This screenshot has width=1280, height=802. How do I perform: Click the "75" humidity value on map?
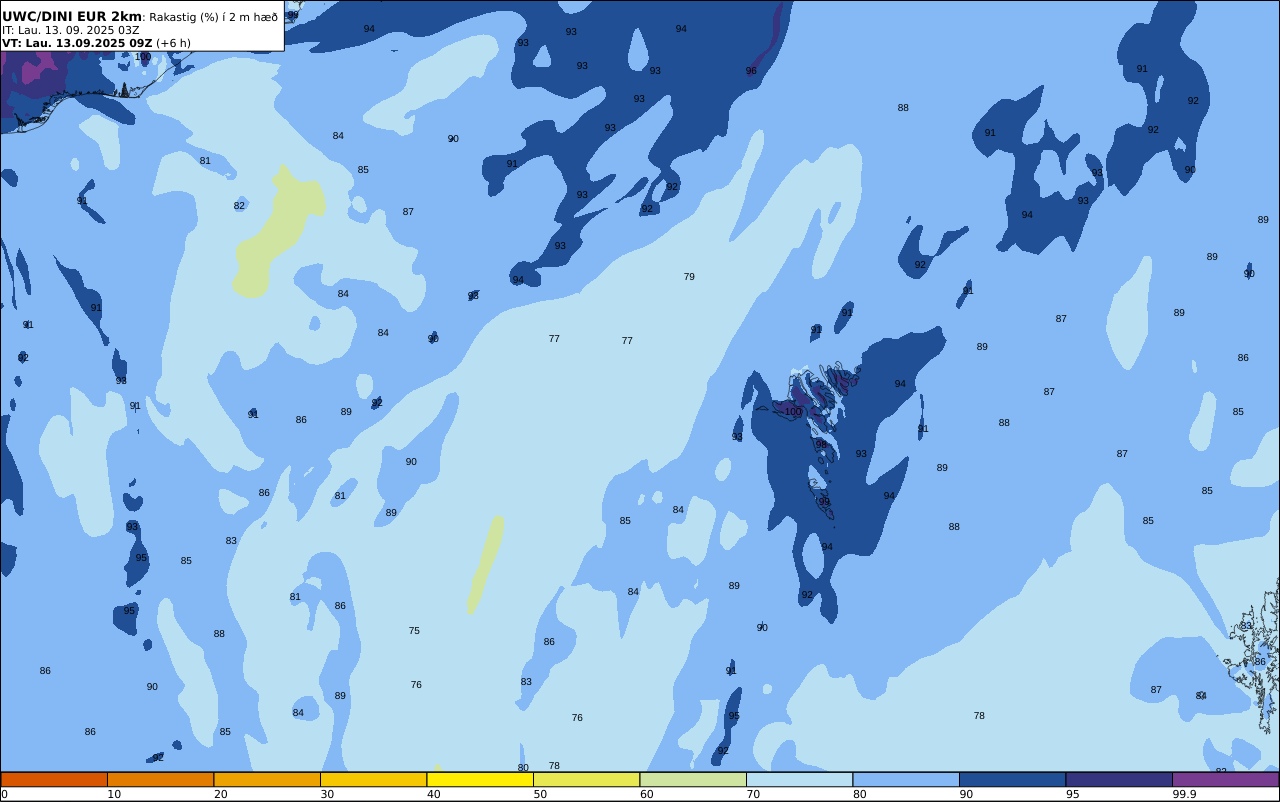(x=414, y=631)
